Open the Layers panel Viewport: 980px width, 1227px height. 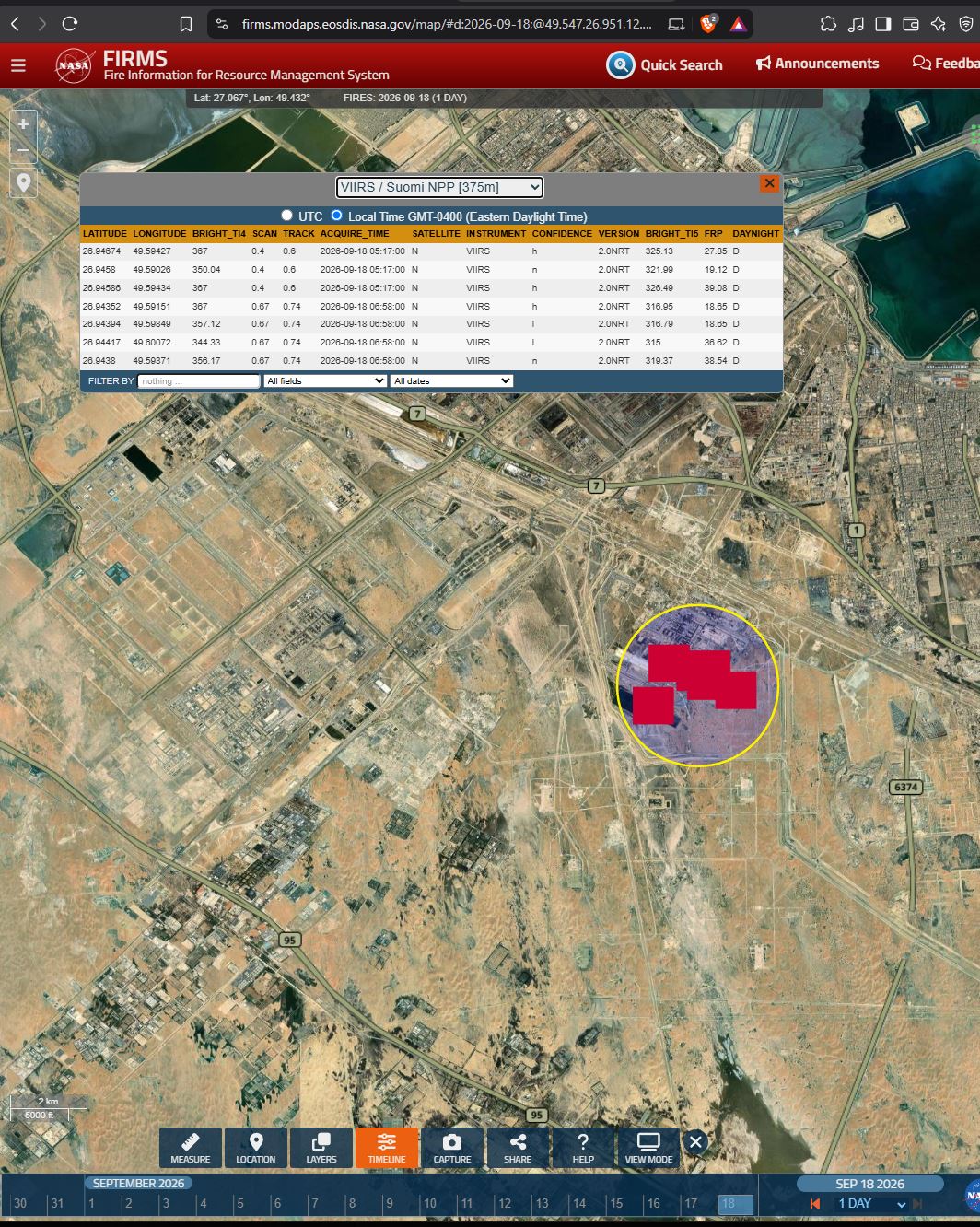pos(321,1148)
